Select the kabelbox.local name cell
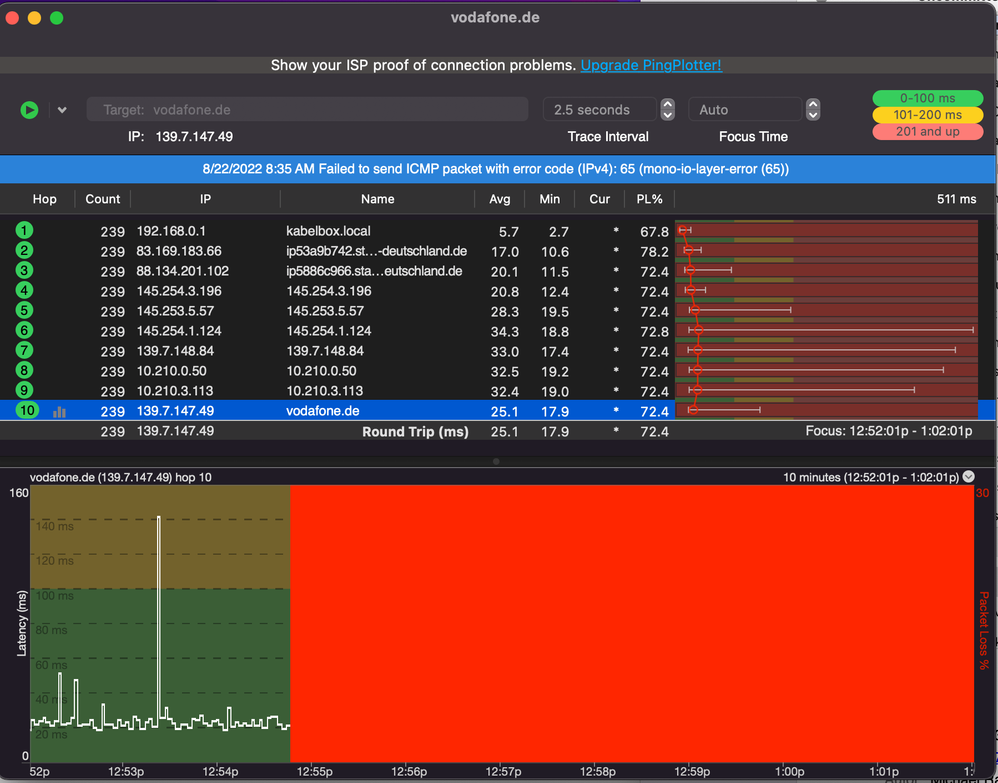998x783 pixels. [328, 231]
